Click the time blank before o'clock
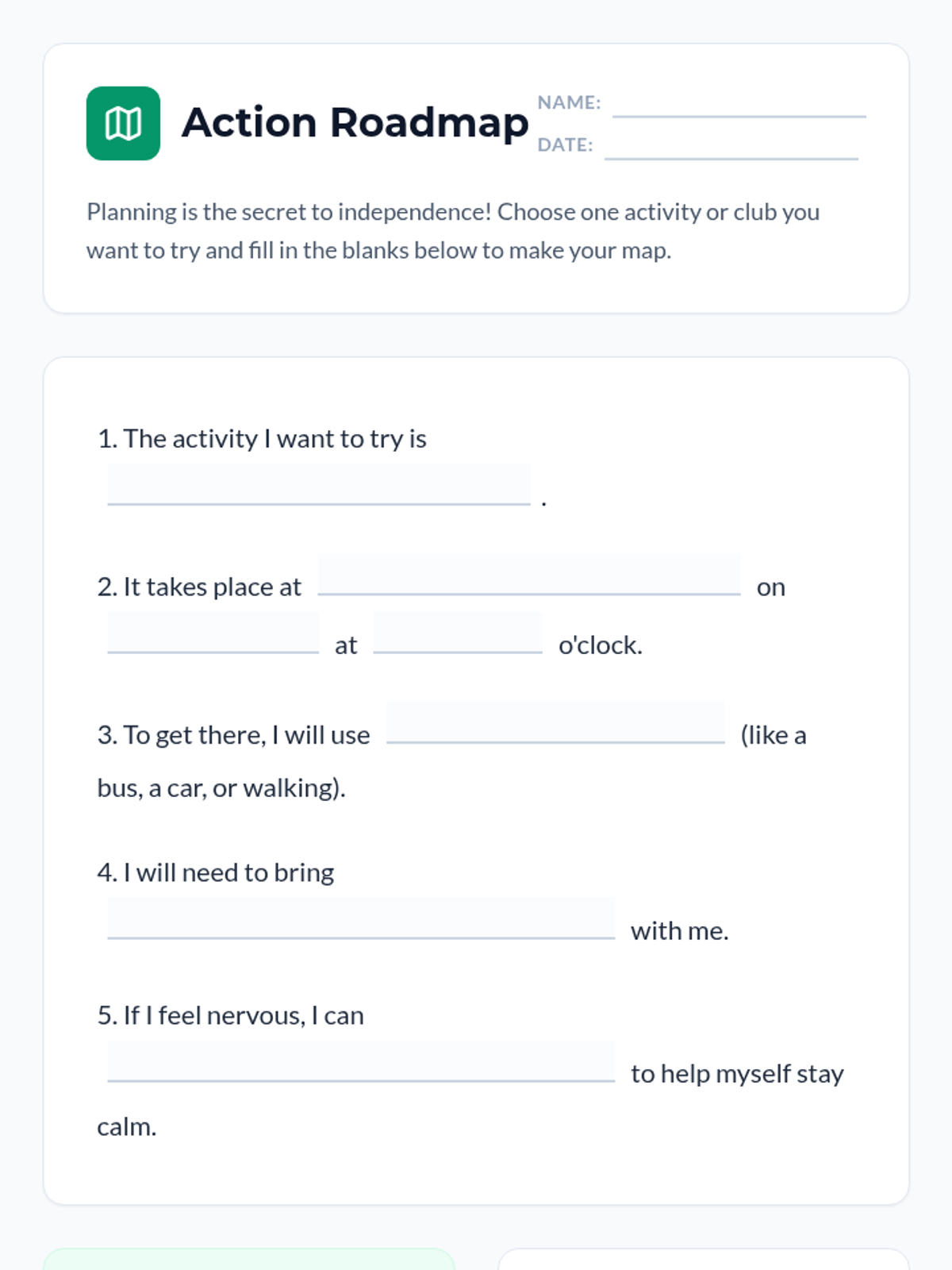The image size is (952, 1270). [x=457, y=633]
